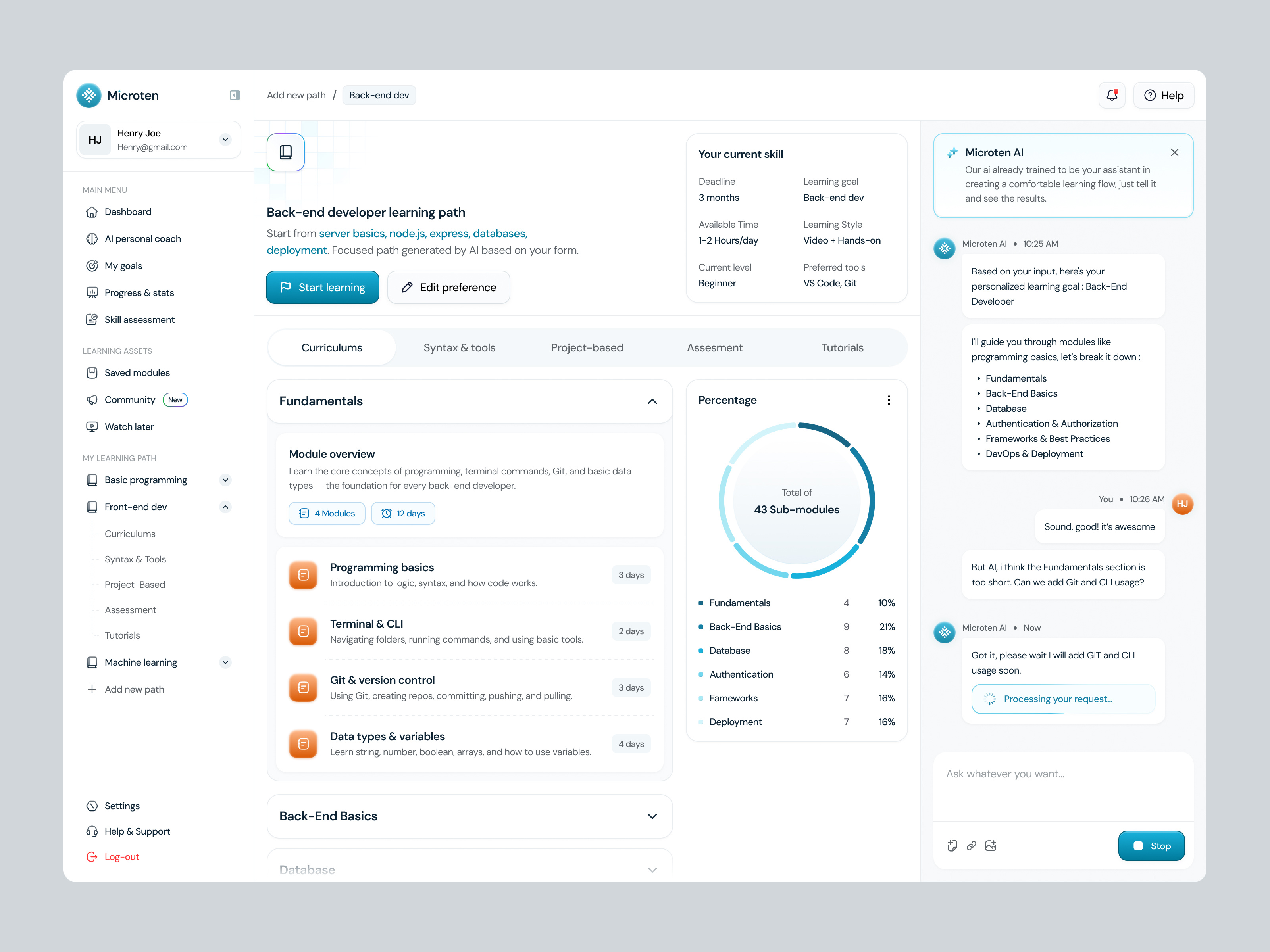This screenshot has height=952, width=1270.
Task: Open the Percentage chart options menu
Action: click(889, 400)
